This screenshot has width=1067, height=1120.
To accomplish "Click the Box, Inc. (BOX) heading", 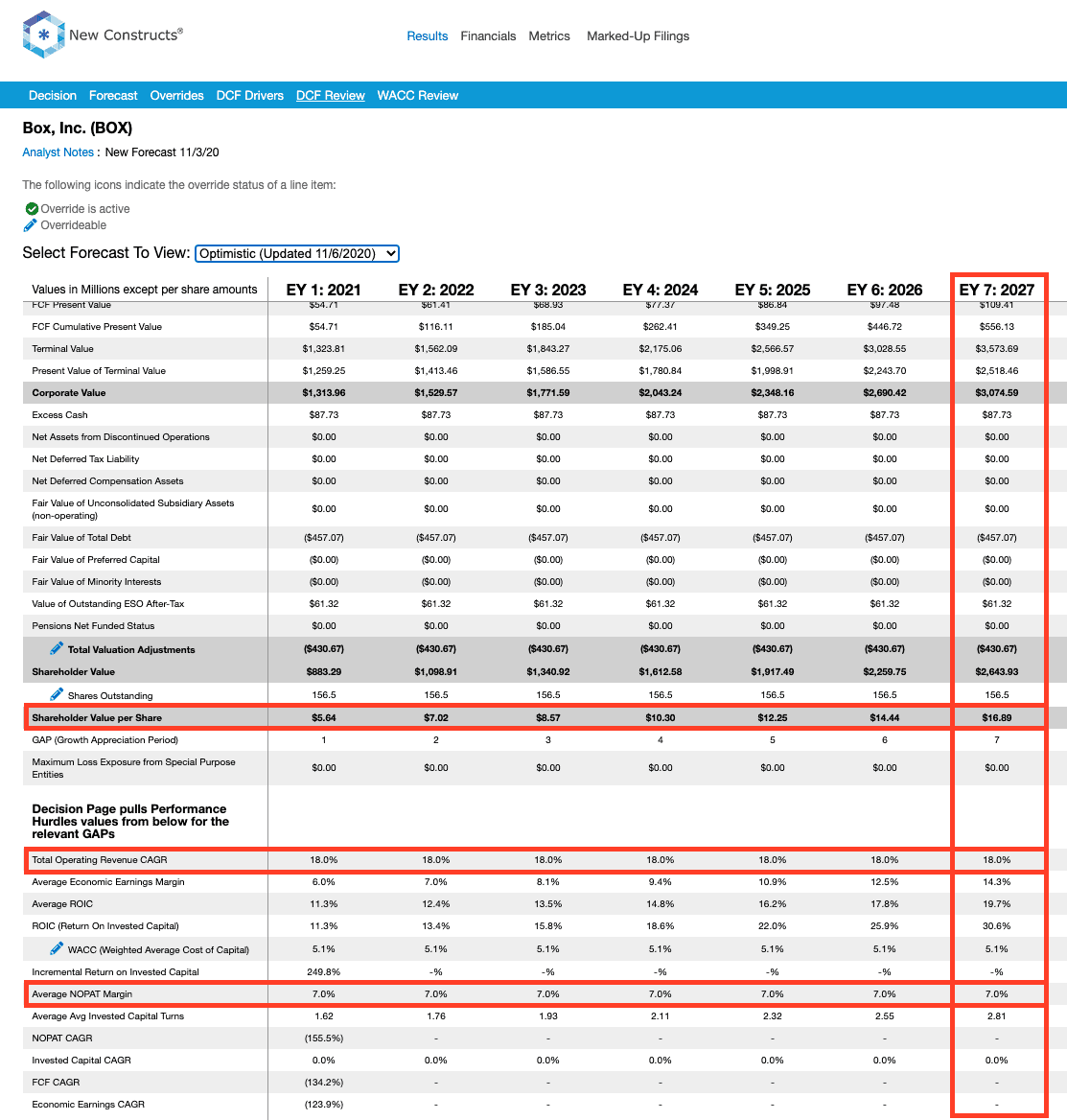I will tap(77, 128).
